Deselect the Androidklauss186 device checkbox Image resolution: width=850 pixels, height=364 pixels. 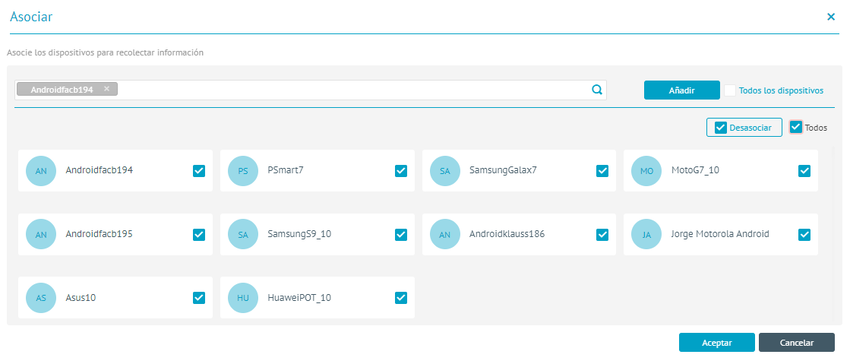click(x=603, y=234)
